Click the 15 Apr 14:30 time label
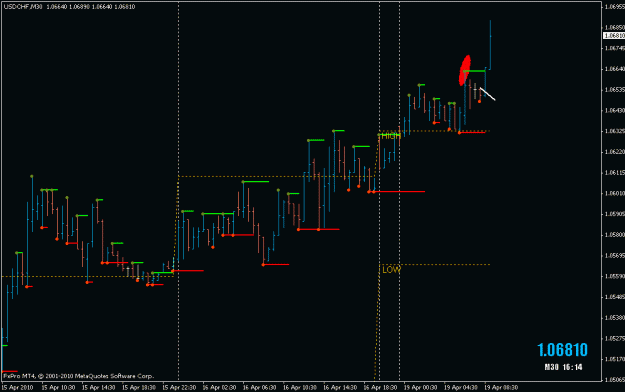 (x=98, y=388)
